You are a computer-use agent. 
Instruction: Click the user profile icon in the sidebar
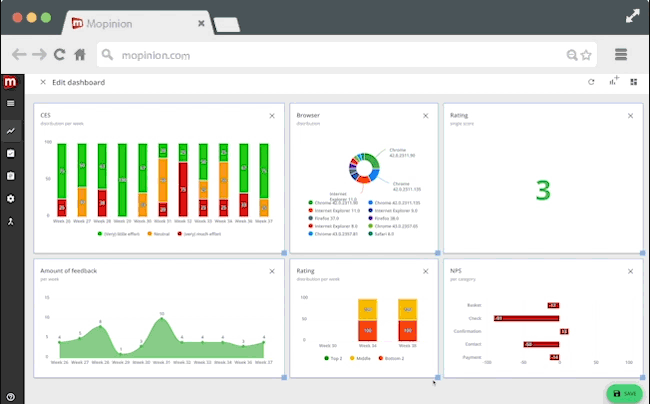(10, 221)
